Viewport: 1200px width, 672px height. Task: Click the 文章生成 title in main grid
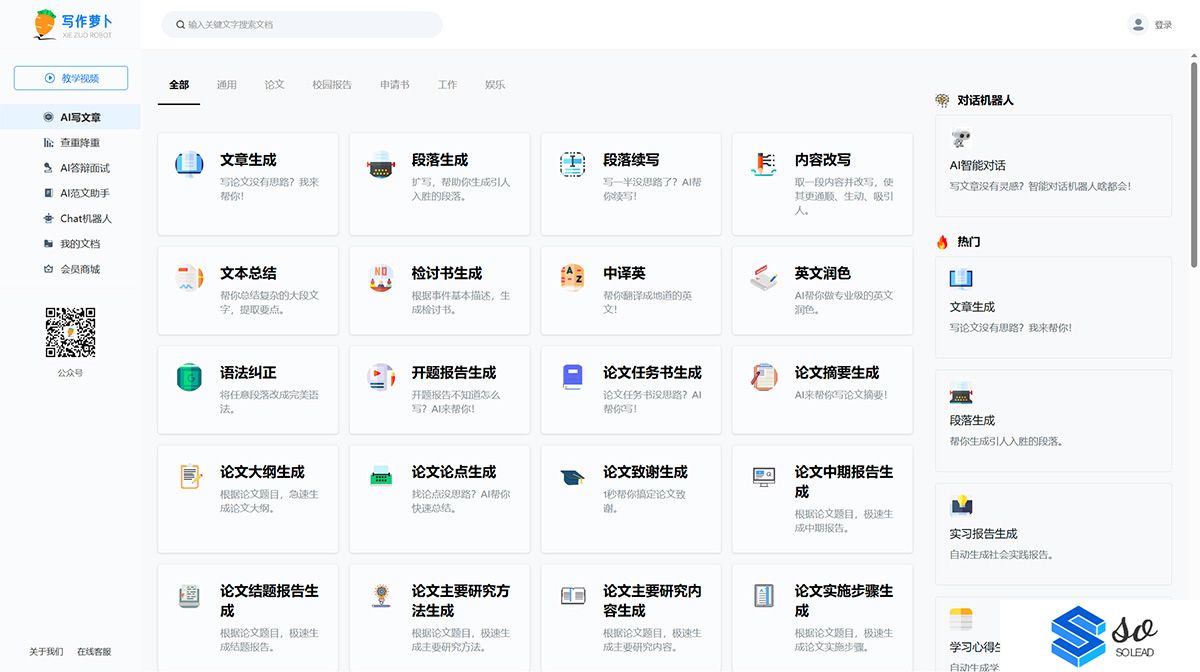coord(248,160)
